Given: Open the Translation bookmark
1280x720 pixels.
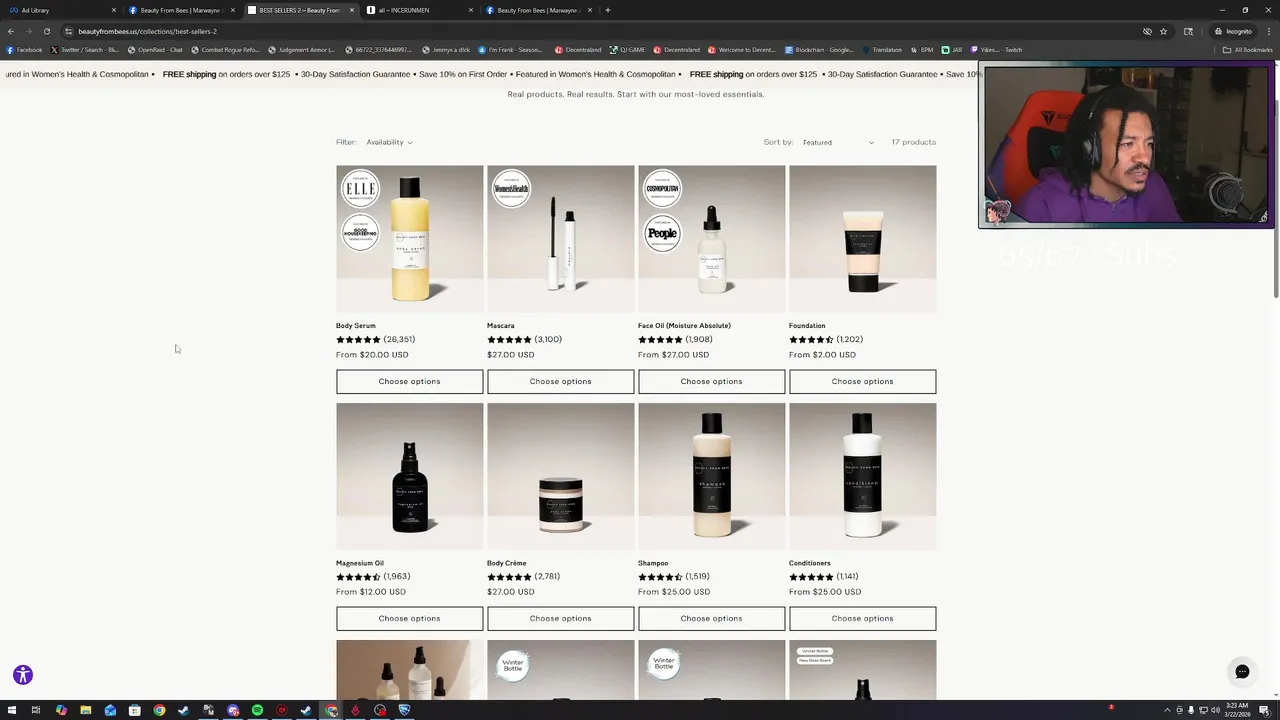Looking at the screenshot, I should (881, 50).
